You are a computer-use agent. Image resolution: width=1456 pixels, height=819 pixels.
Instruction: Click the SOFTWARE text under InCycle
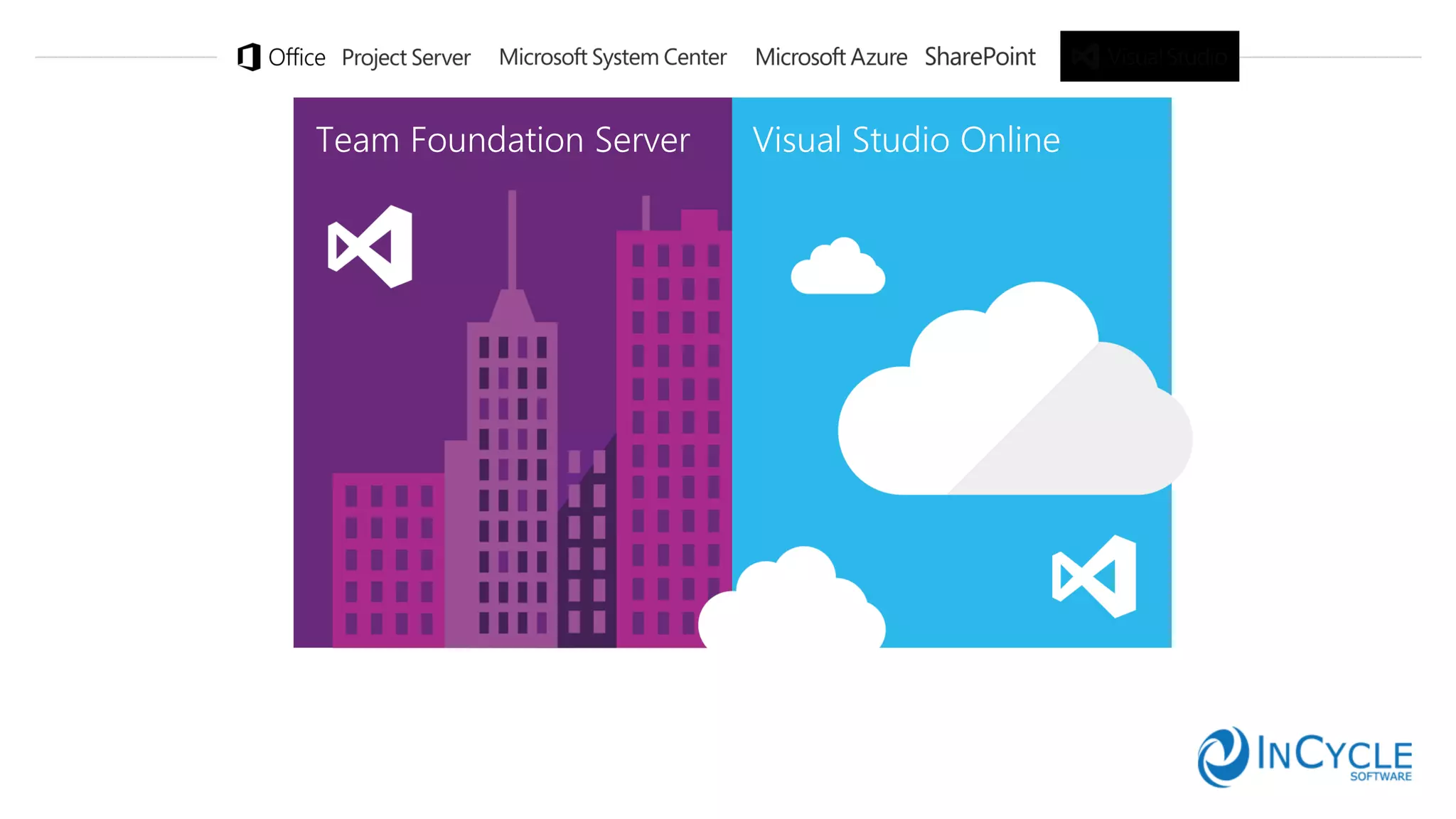[x=1381, y=776]
